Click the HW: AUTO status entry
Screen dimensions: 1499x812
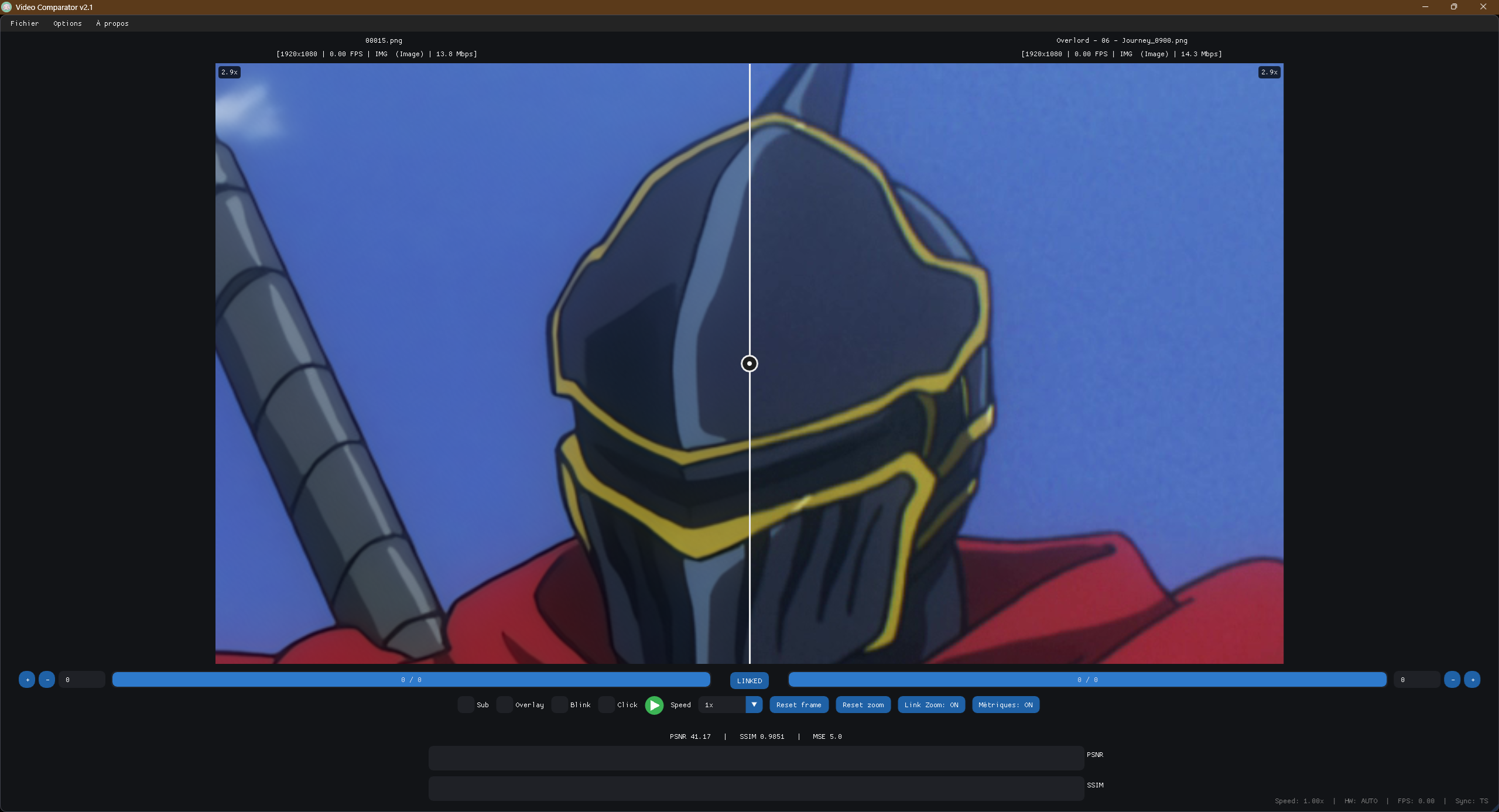pos(1361,801)
